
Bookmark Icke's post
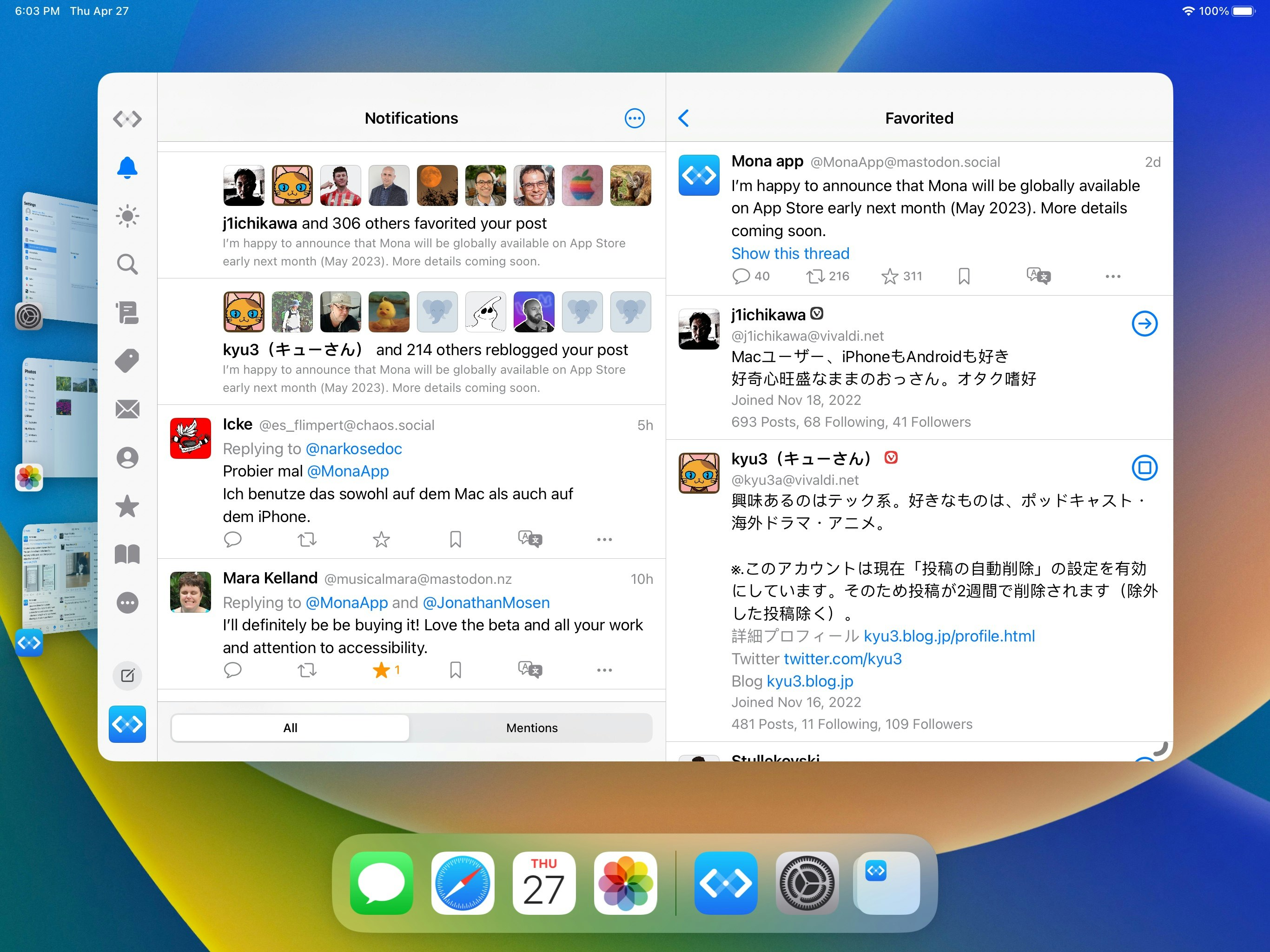pos(455,539)
